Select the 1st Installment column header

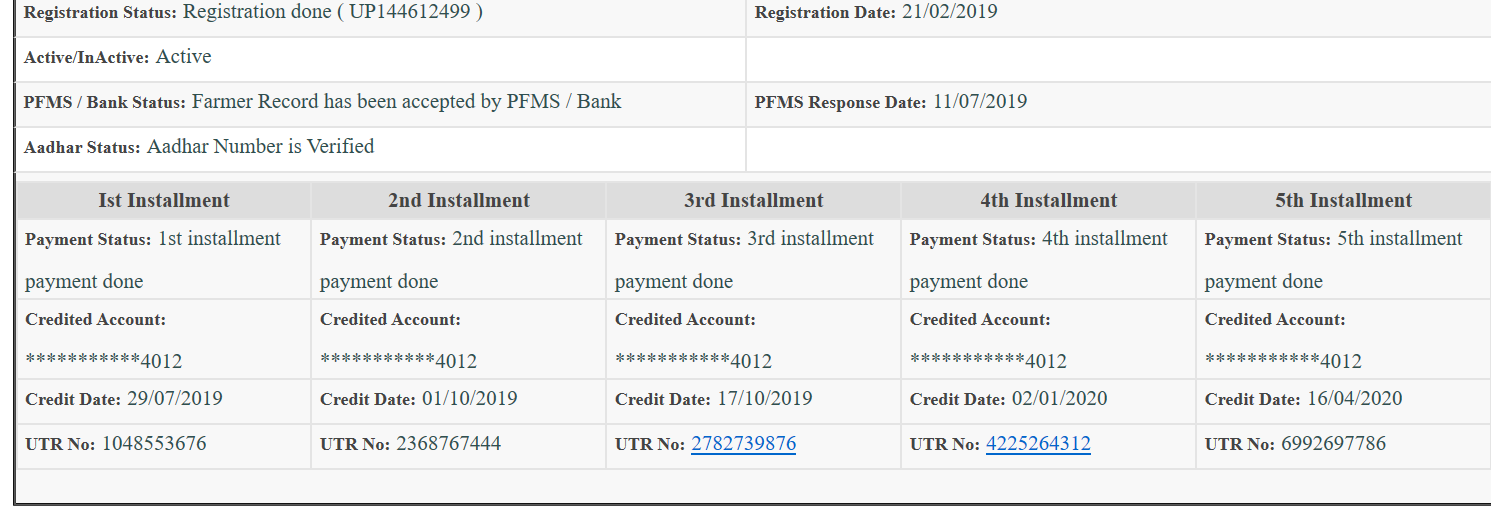click(x=164, y=200)
